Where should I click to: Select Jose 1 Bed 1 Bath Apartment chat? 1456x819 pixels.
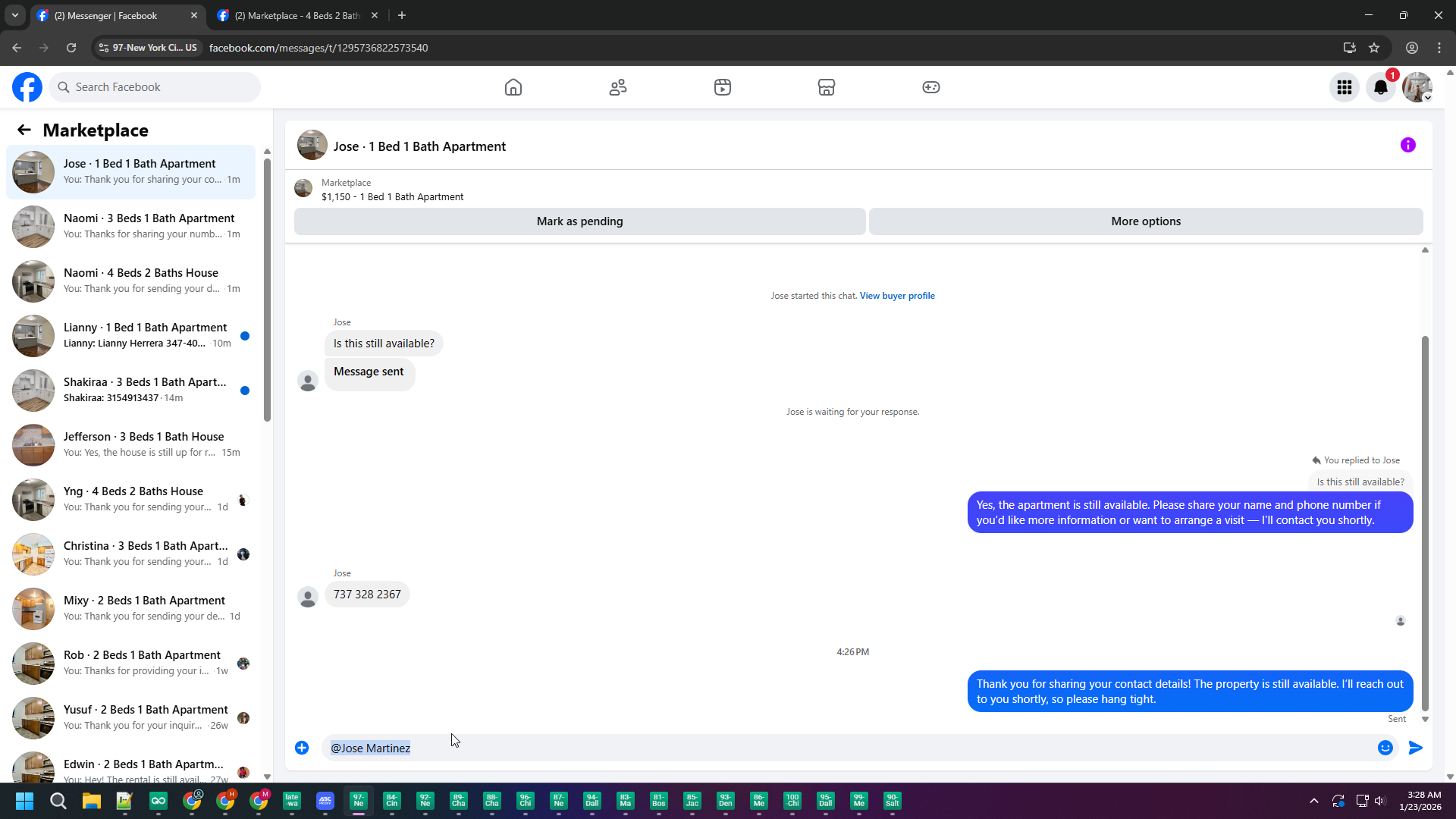point(130,172)
